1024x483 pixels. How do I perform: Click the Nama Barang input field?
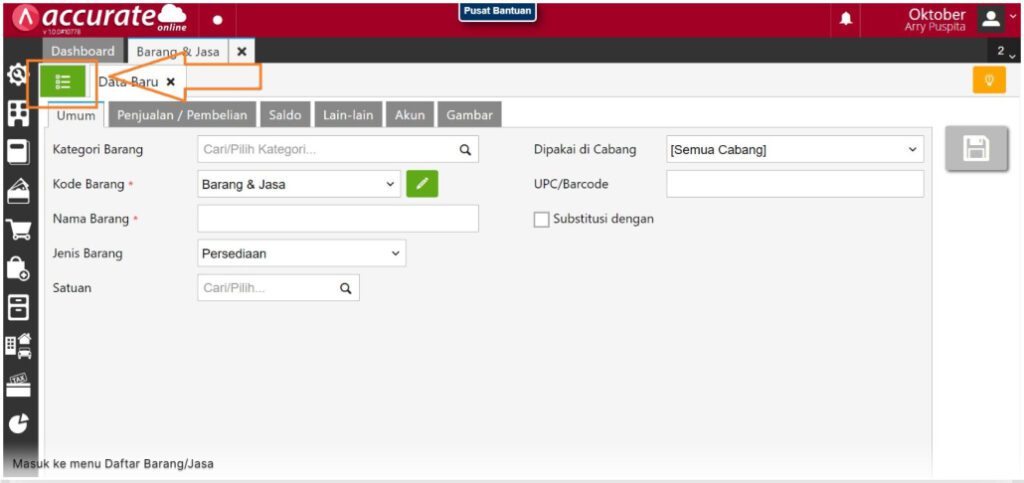[338, 219]
